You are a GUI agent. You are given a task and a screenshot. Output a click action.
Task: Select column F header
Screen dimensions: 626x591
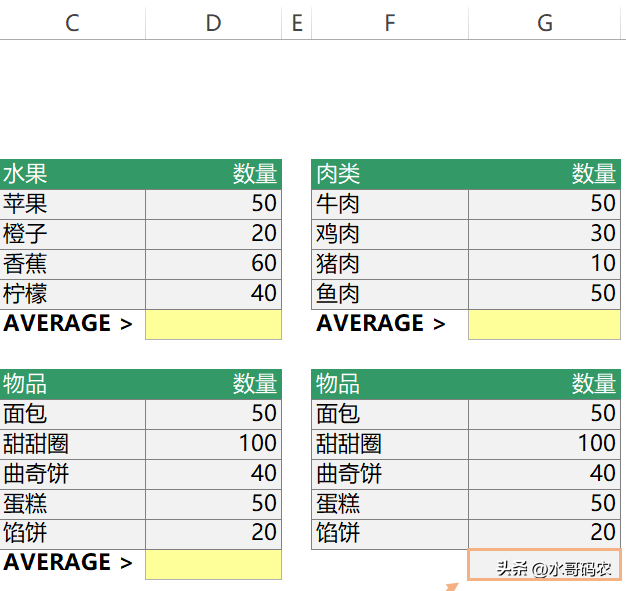point(390,23)
